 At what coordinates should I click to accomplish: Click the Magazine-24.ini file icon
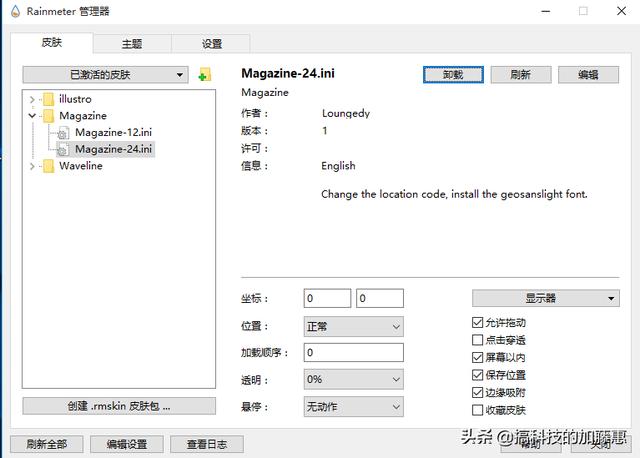63,149
